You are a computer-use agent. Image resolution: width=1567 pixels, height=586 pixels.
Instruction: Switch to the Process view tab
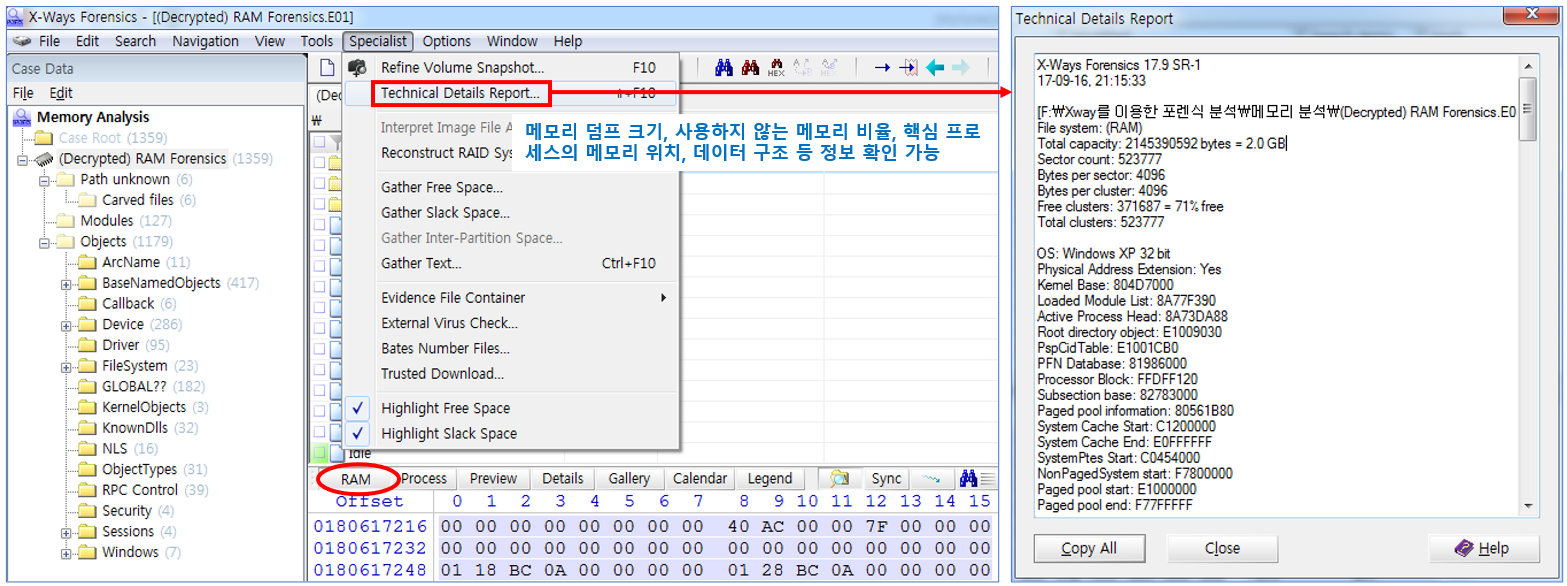tap(424, 479)
